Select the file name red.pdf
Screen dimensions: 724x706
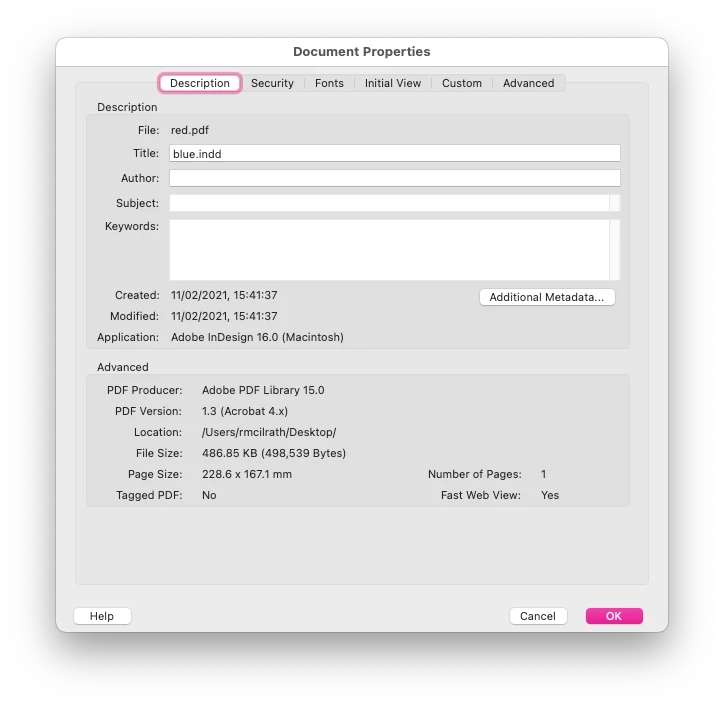190,130
